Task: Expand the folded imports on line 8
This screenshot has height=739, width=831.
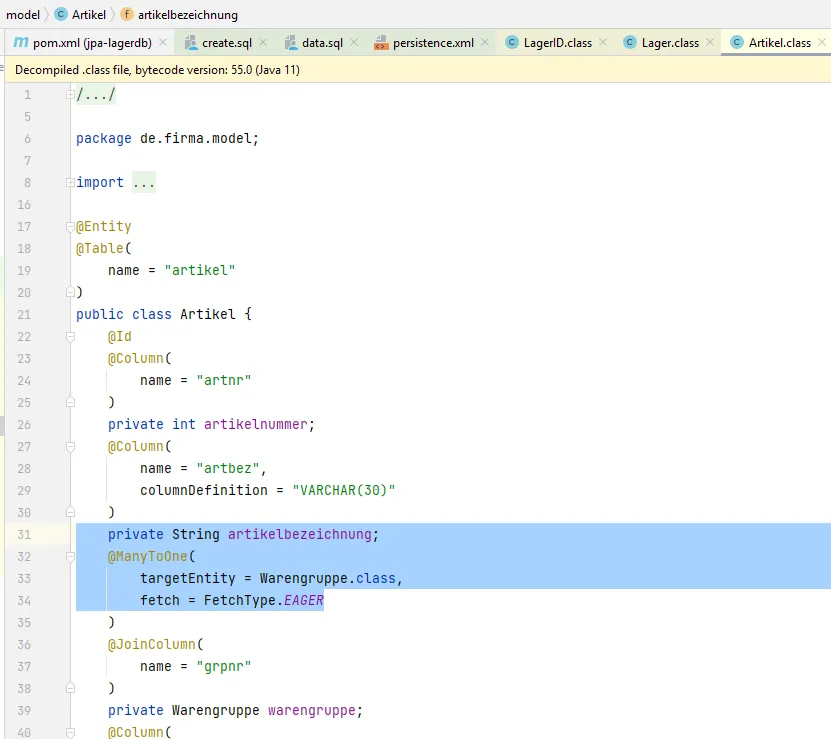Action: coord(70,182)
